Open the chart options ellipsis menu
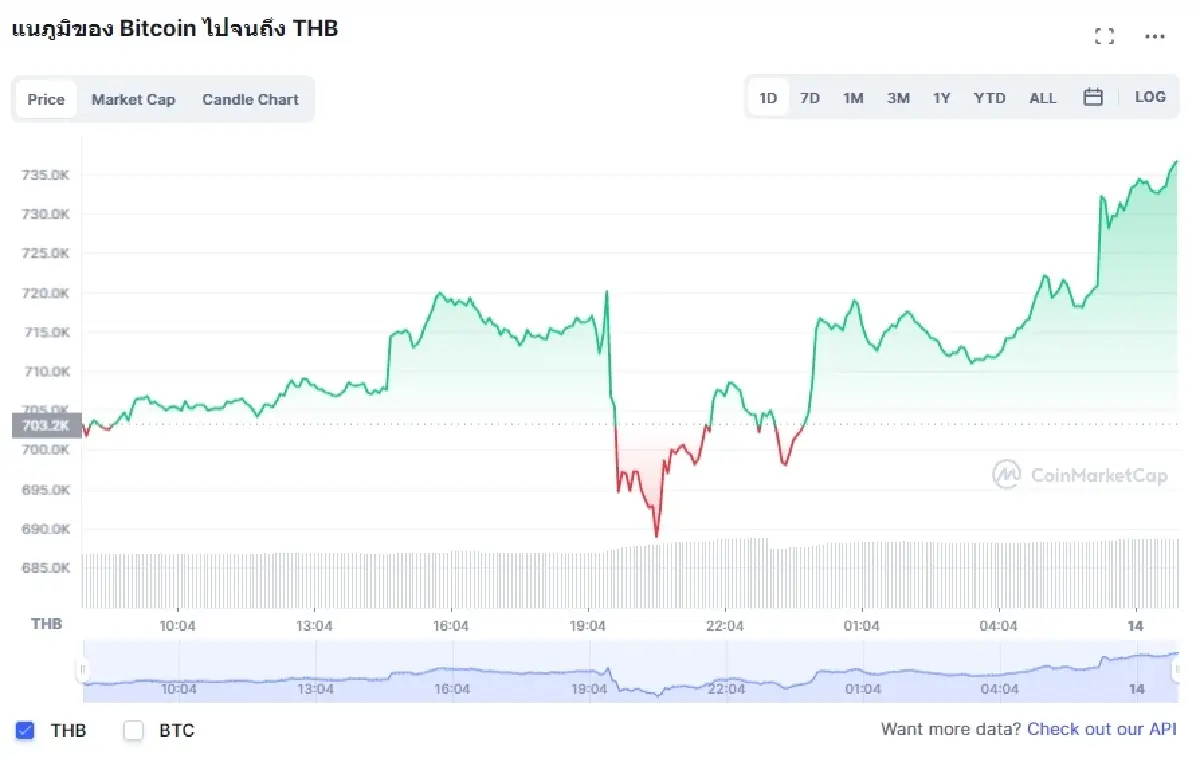This screenshot has width=1200, height=762. [x=1154, y=35]
